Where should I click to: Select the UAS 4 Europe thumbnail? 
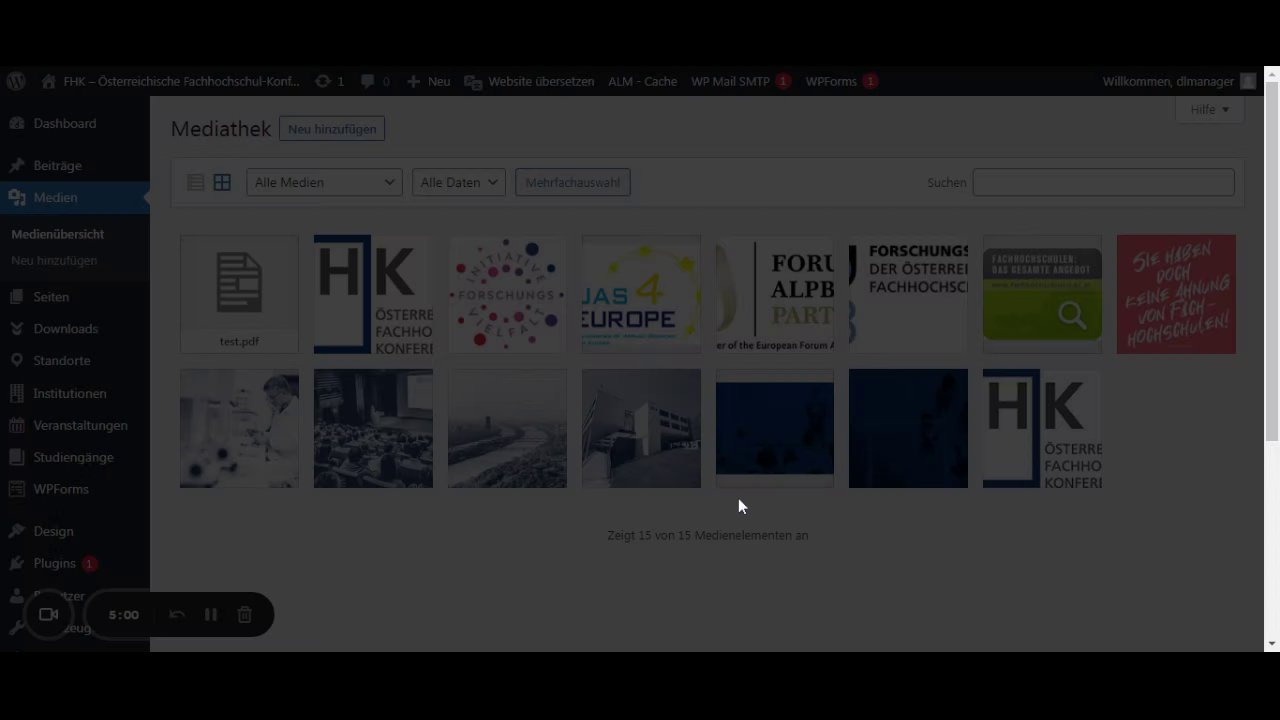[x=641, y=294]
